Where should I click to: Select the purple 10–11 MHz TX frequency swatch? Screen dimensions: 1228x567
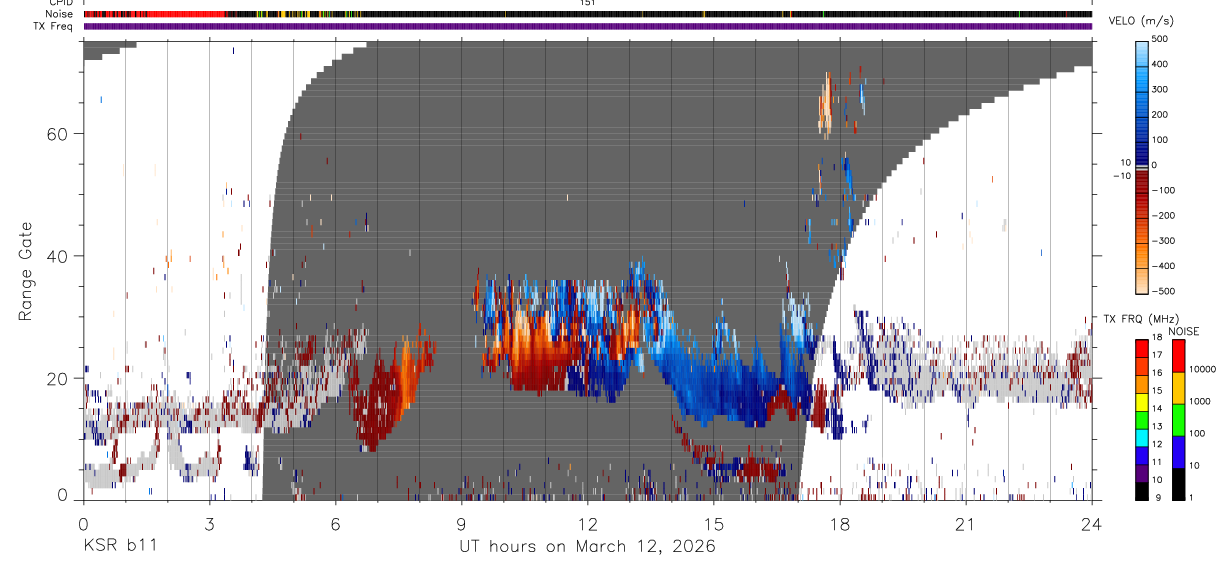[1142, 473]
